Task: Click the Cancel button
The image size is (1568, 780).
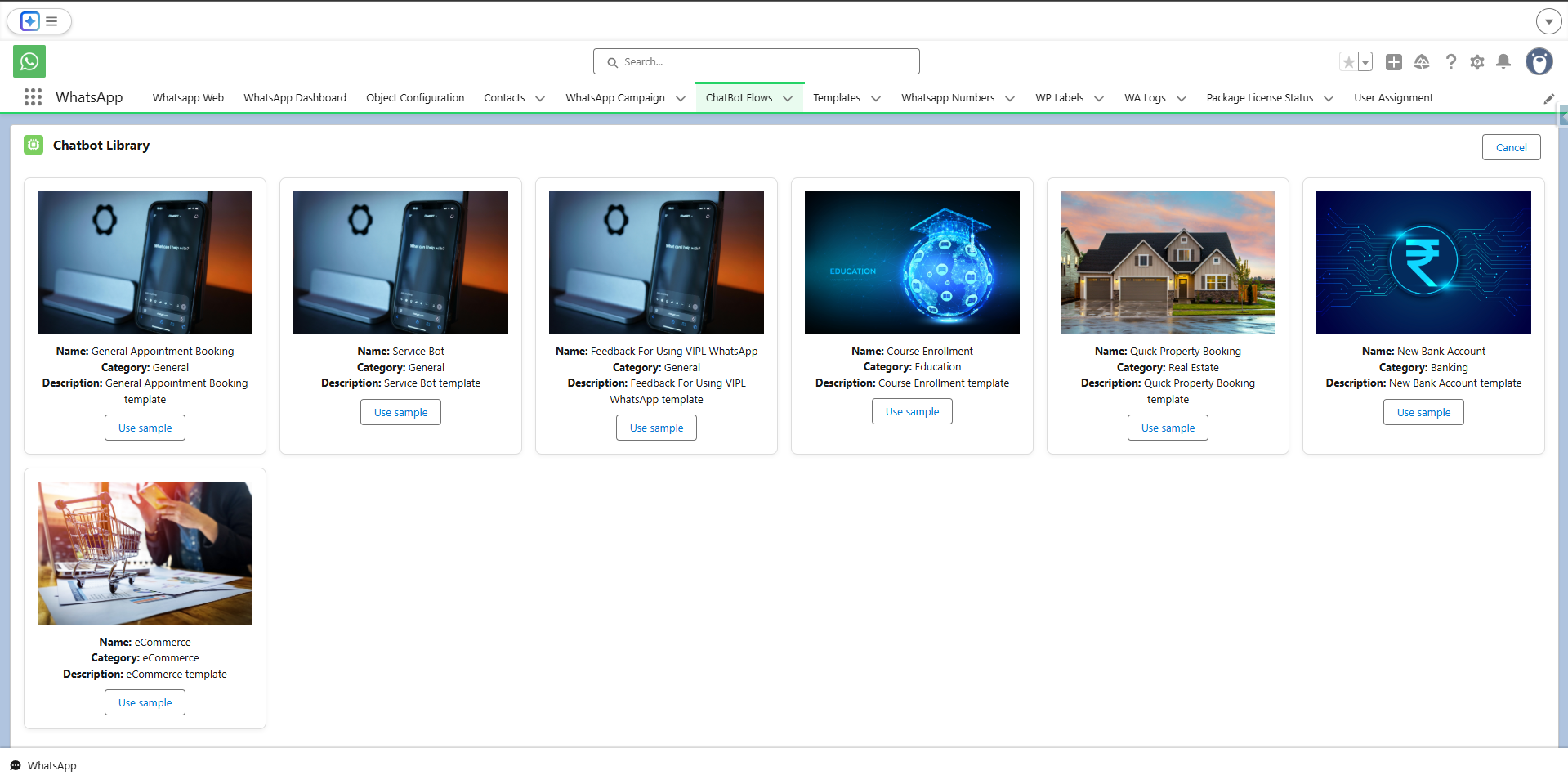Action: point(1511,147)
